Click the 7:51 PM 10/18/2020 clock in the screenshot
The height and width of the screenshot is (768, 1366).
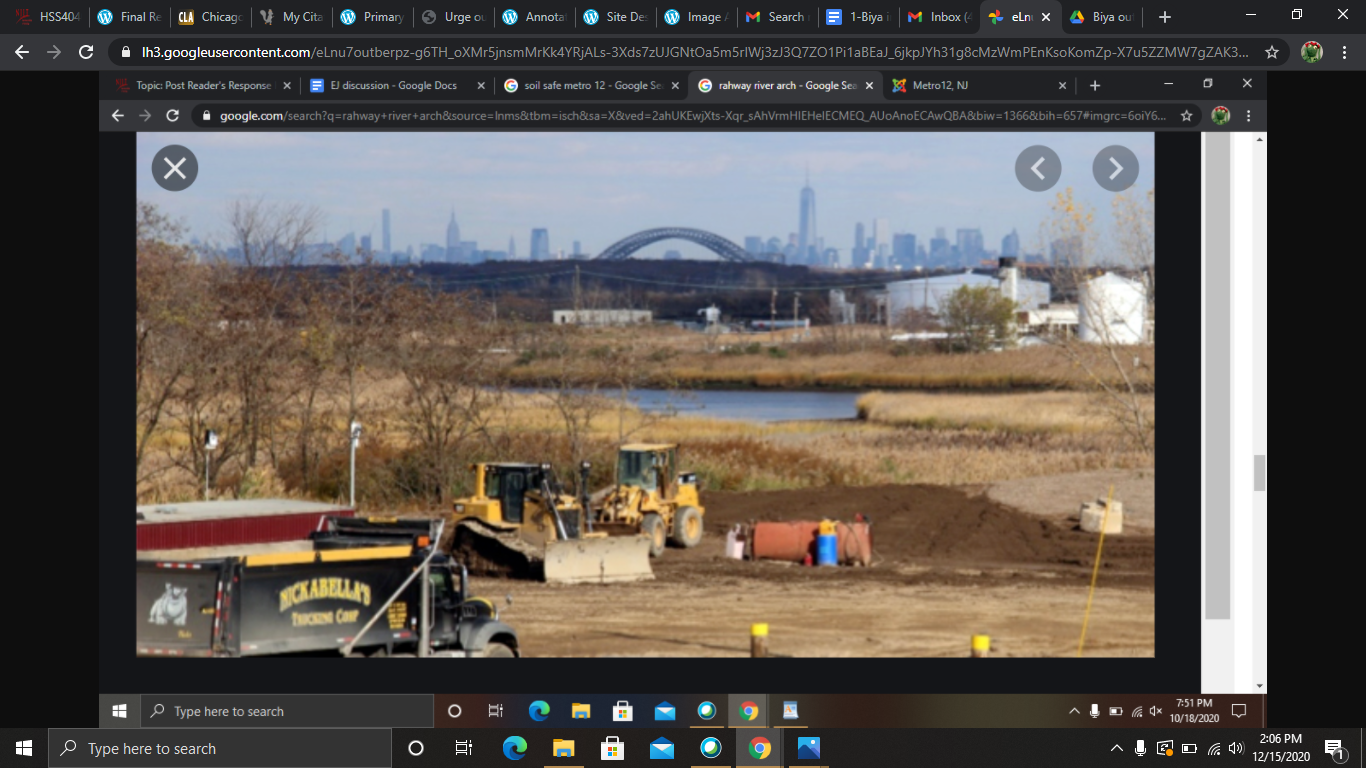[1193, 710]
